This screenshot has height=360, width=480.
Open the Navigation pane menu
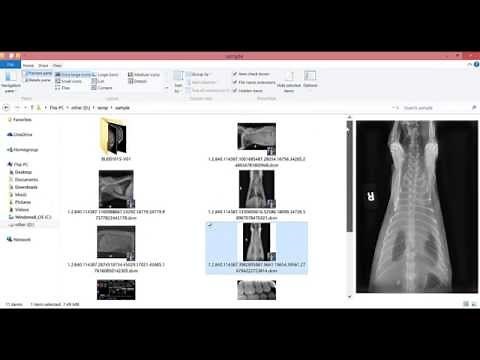point(10,81)
